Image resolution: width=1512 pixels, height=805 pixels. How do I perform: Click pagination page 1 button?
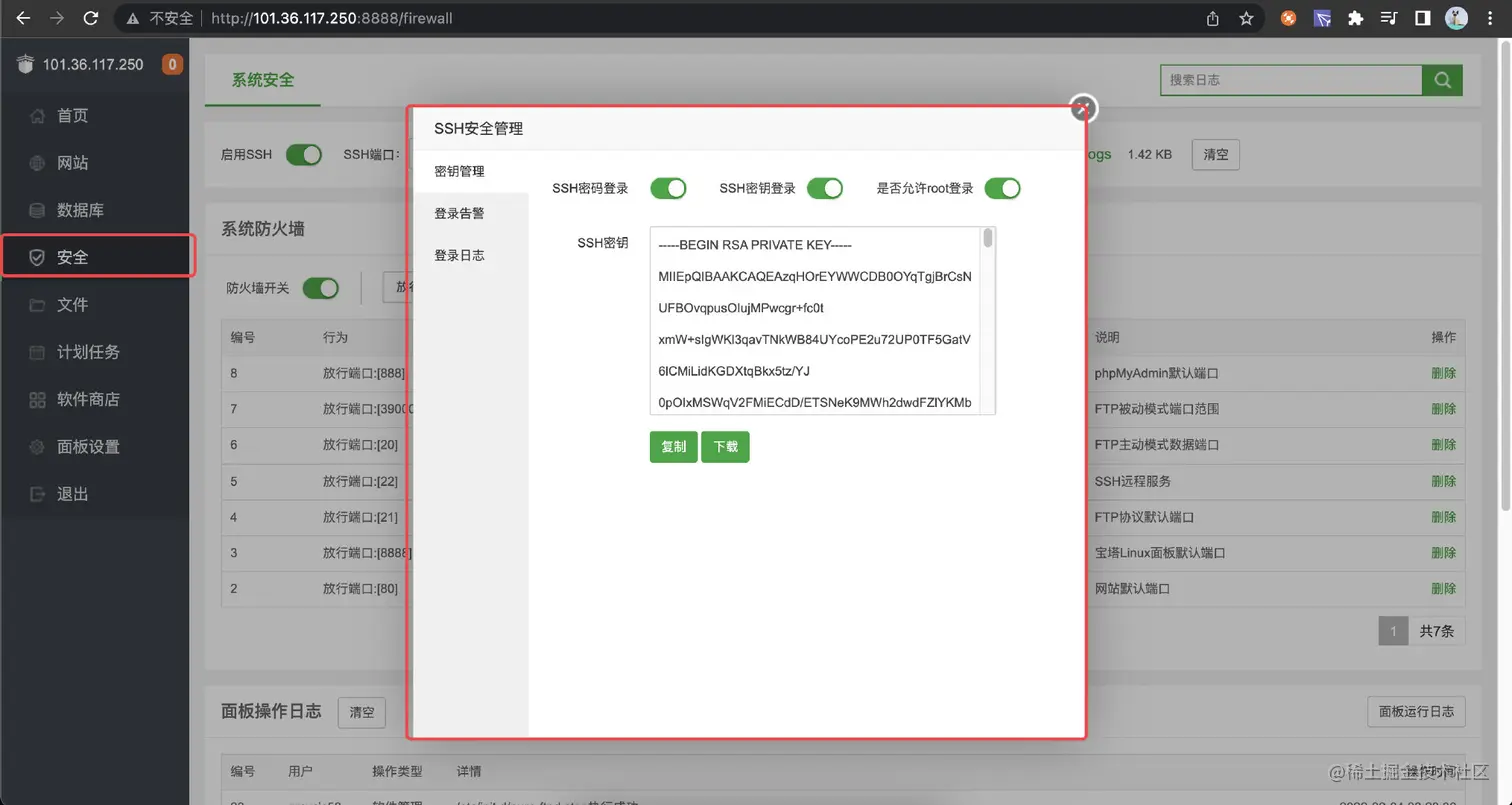(x=1393, y=631)
